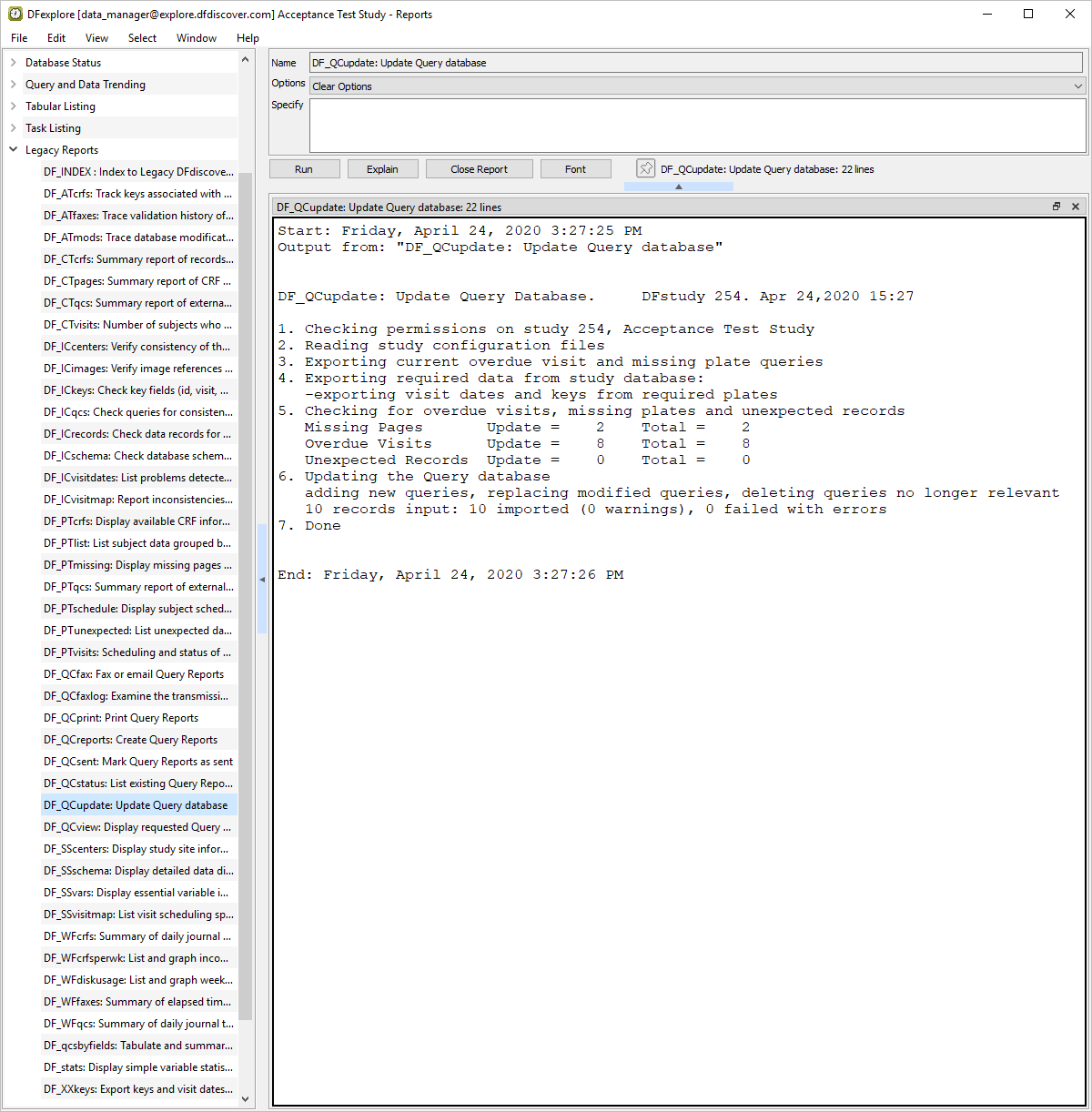Collapse the Legacy Reports section
The height and width of the screenshot is (1112, 1092).
tap(14, 150)
